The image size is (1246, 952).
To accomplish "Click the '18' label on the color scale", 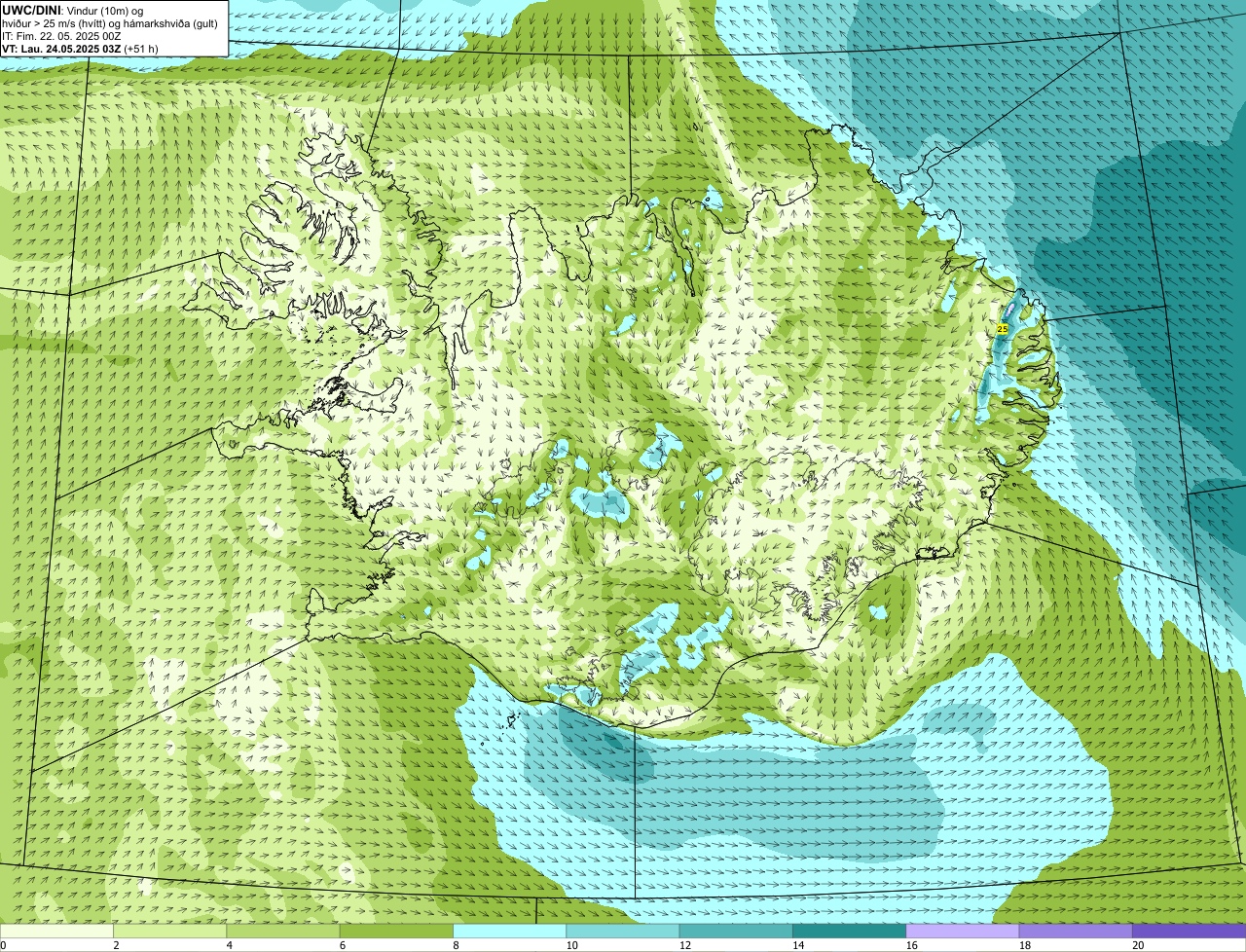I will [x=1024, y=945].
